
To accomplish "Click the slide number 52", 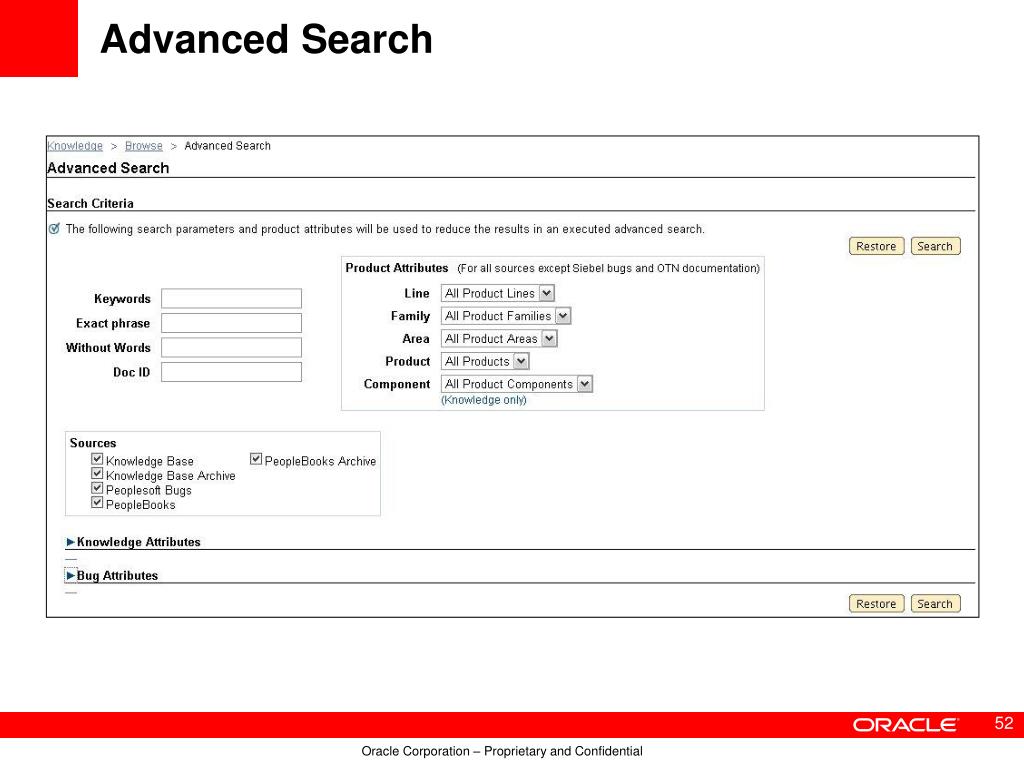I will [x=1004, y=723].
